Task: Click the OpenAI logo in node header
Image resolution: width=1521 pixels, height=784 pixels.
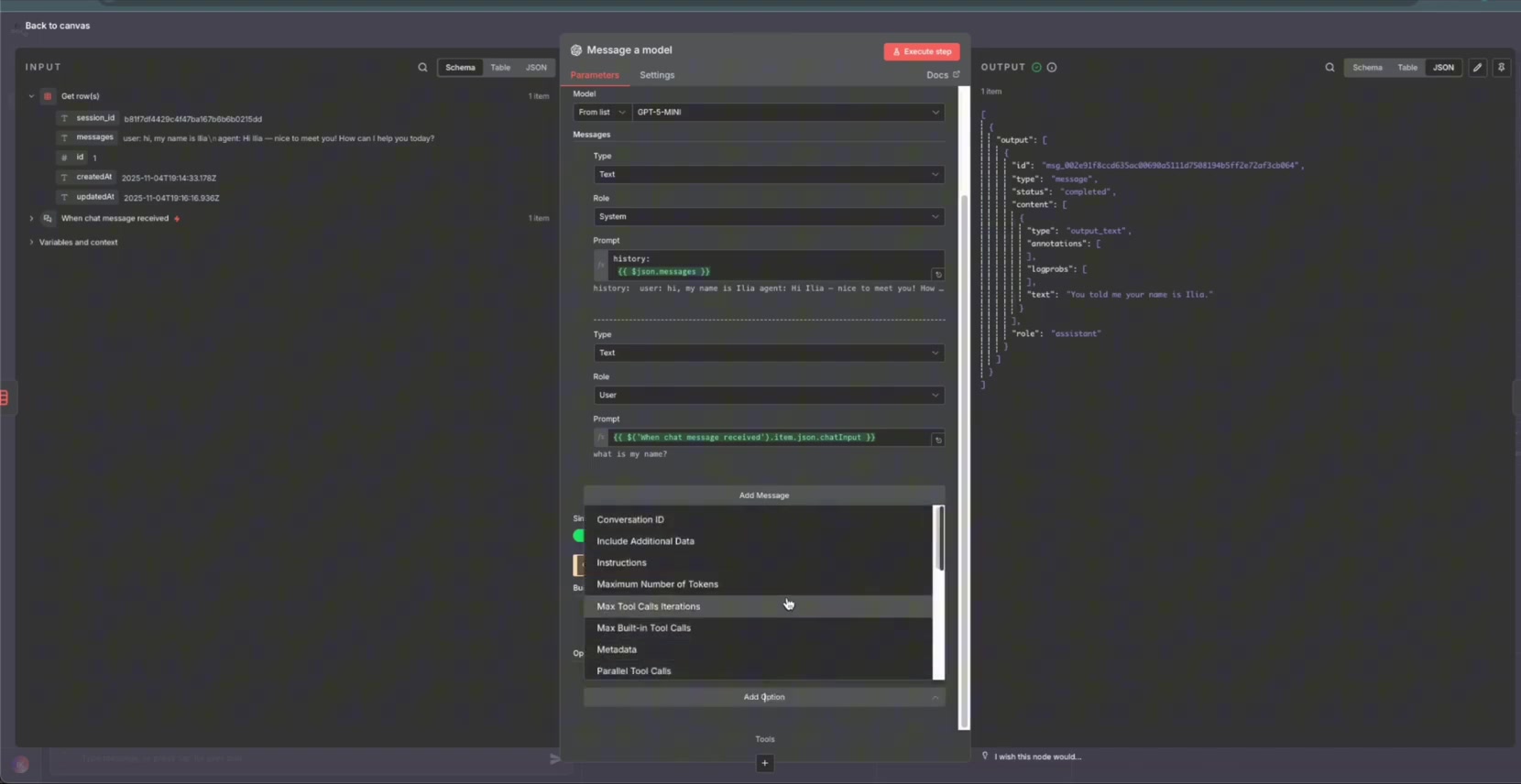Action: (576, 50)
